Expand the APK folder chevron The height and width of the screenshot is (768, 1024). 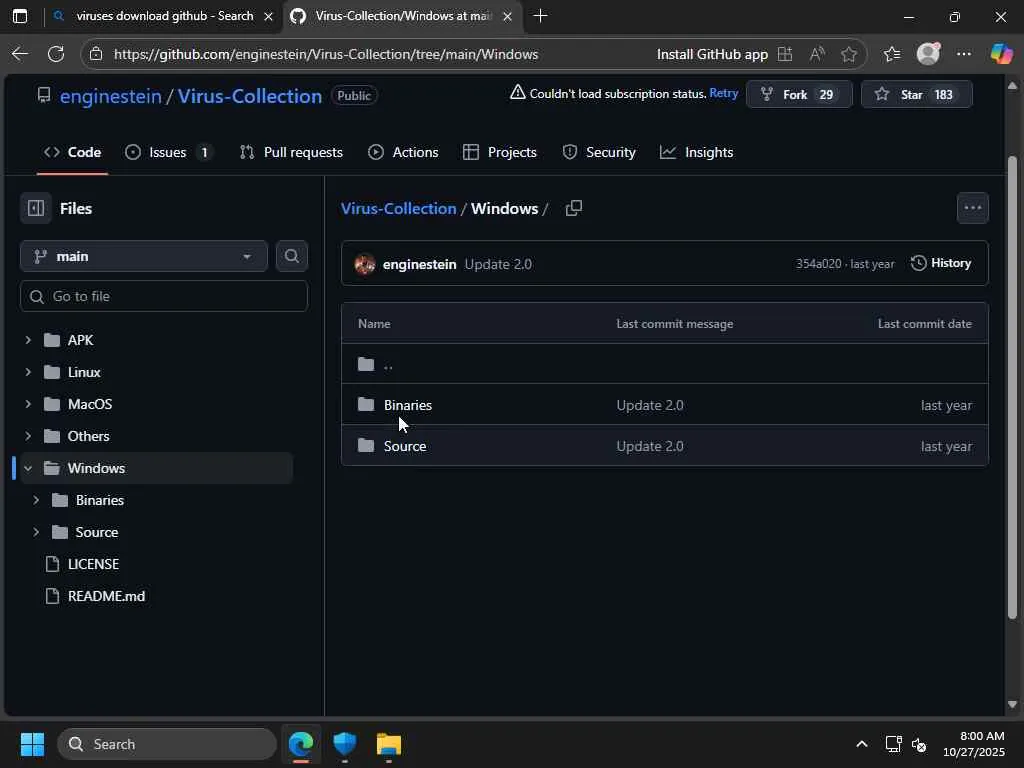(x=28, y=340)
